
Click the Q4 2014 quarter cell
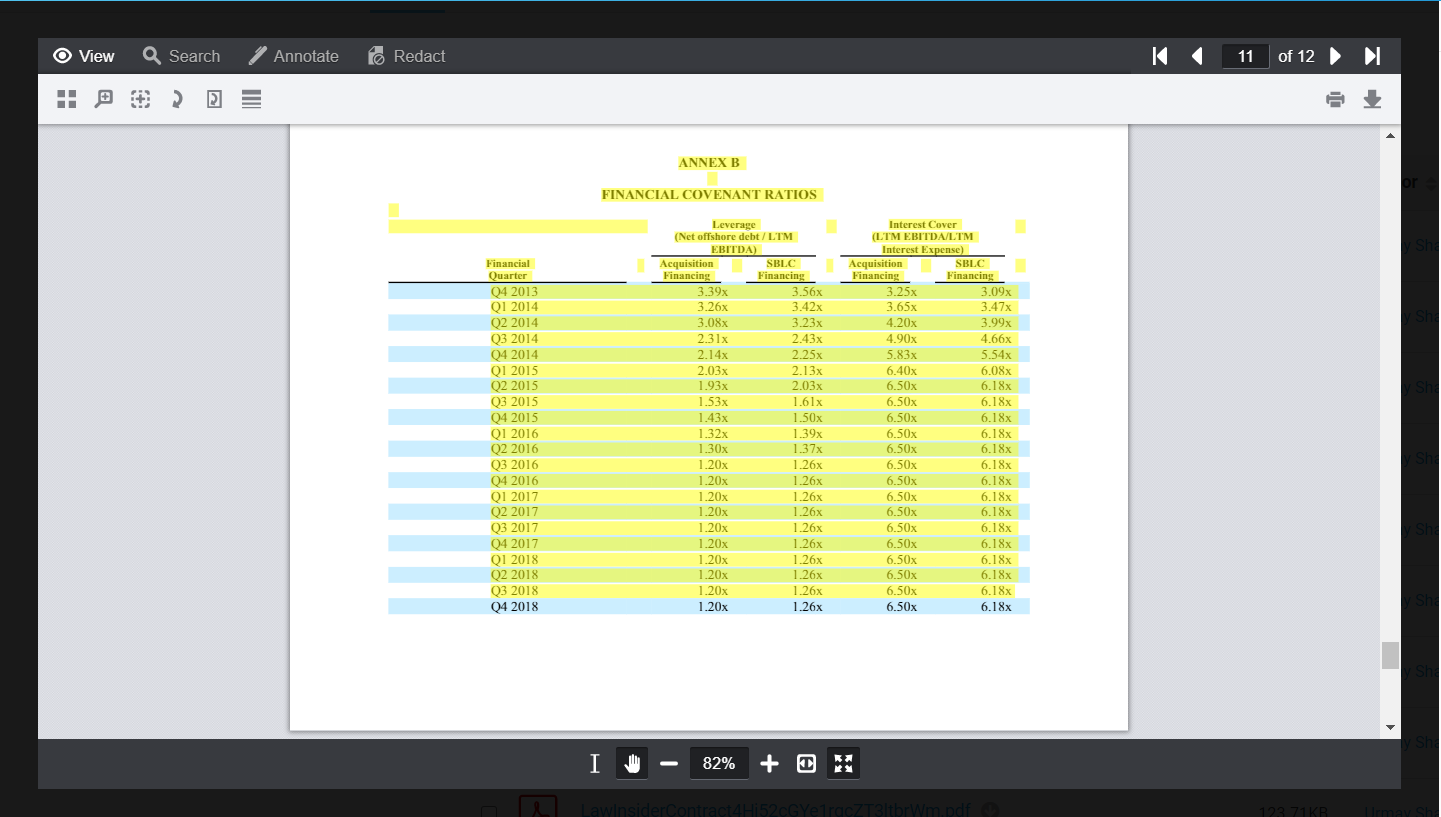tap(514, 355)
